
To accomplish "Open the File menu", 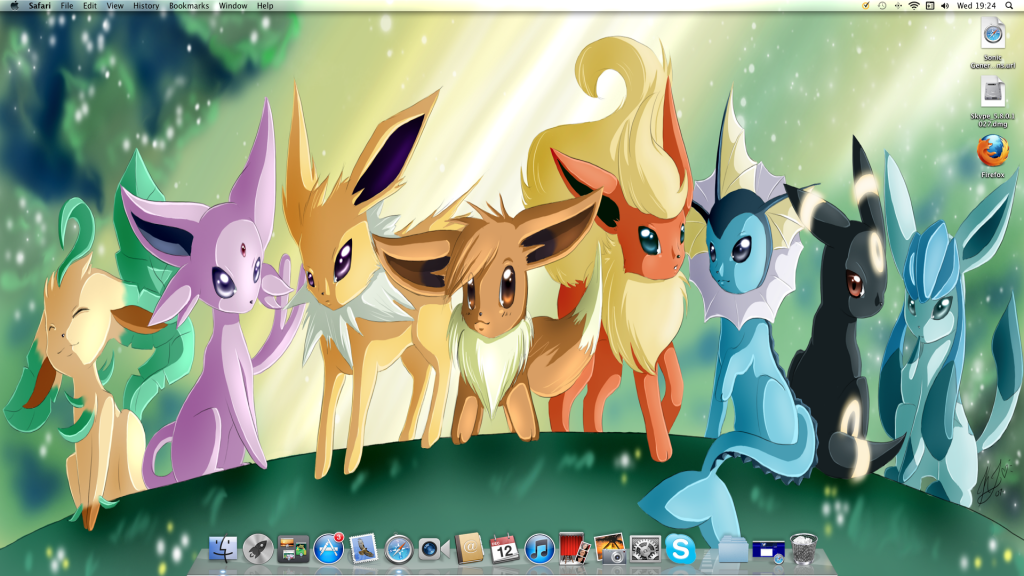I will 67,6.
